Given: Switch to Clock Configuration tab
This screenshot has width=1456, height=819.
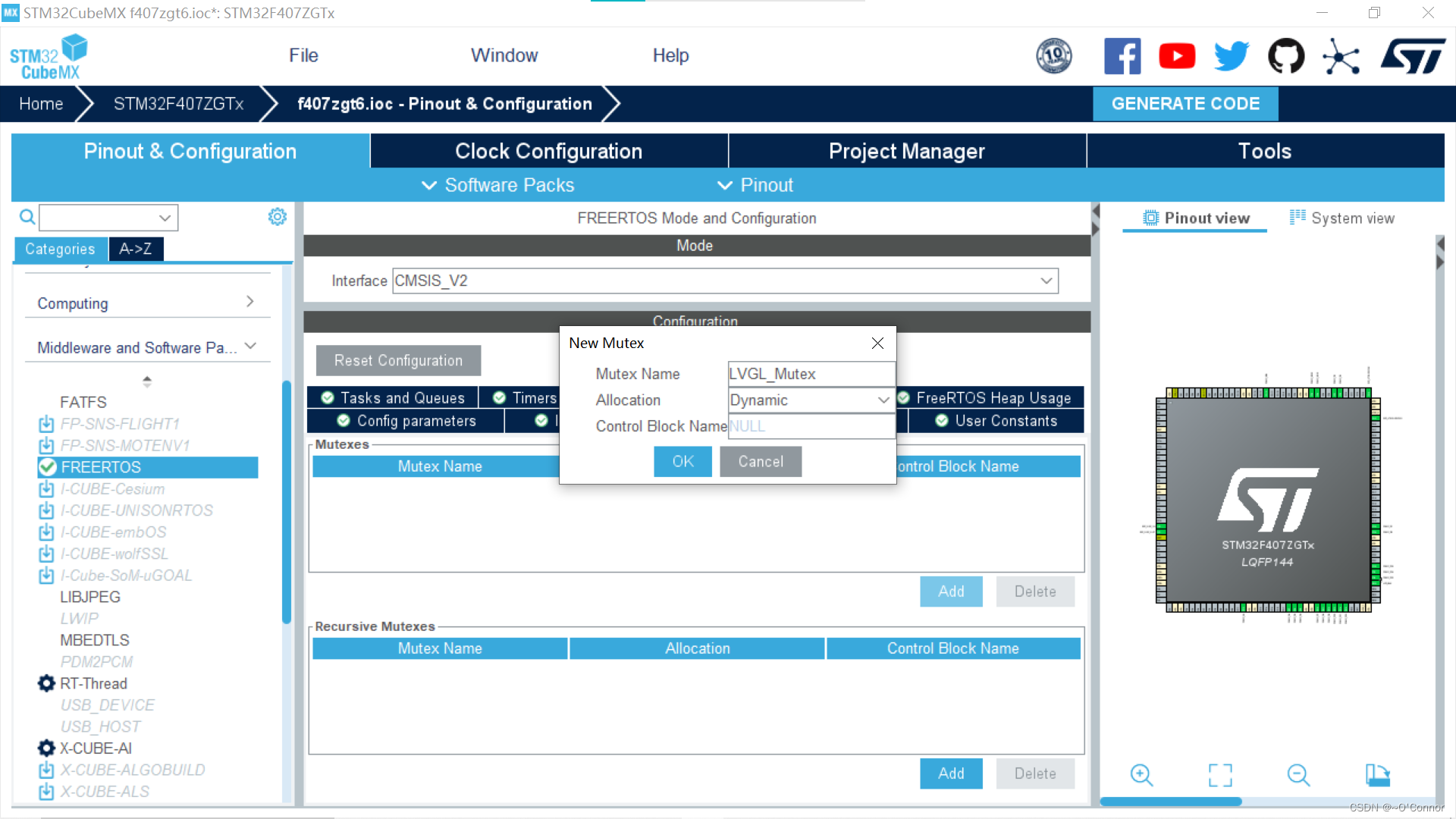Looking at the screenshot, I should [548, 151].
